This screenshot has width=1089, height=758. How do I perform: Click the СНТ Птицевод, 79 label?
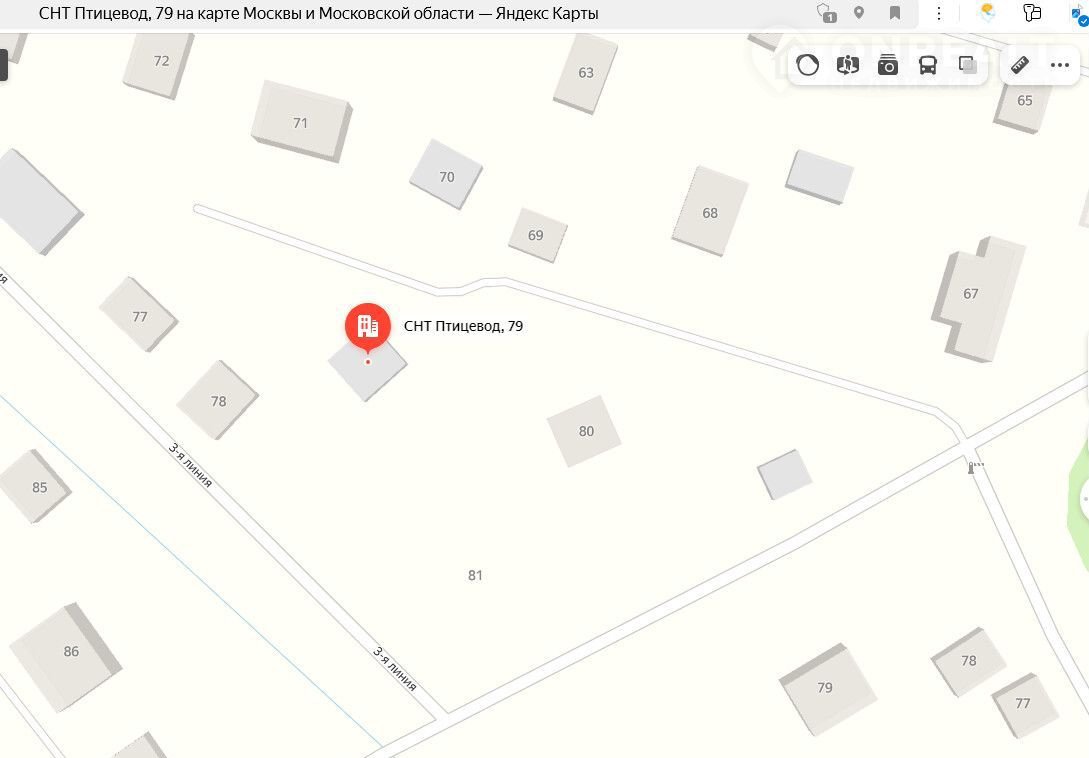tap(463, 327)
